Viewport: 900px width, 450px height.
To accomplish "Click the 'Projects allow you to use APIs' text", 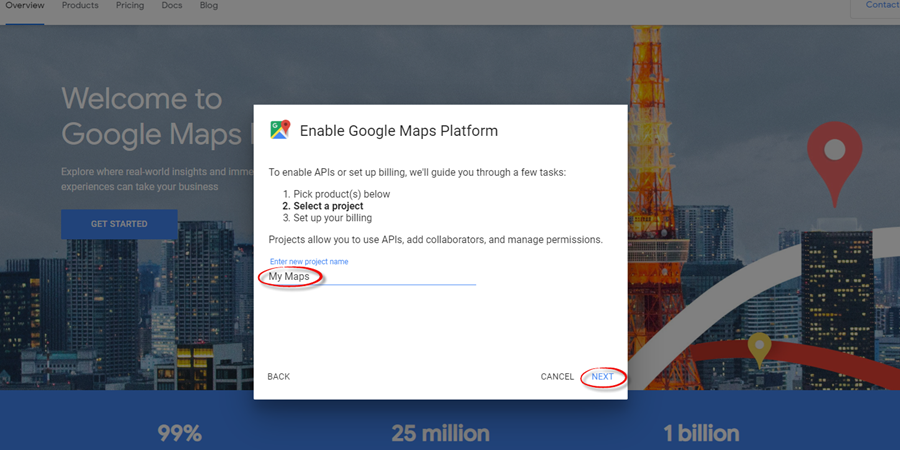I will point(436,239).
